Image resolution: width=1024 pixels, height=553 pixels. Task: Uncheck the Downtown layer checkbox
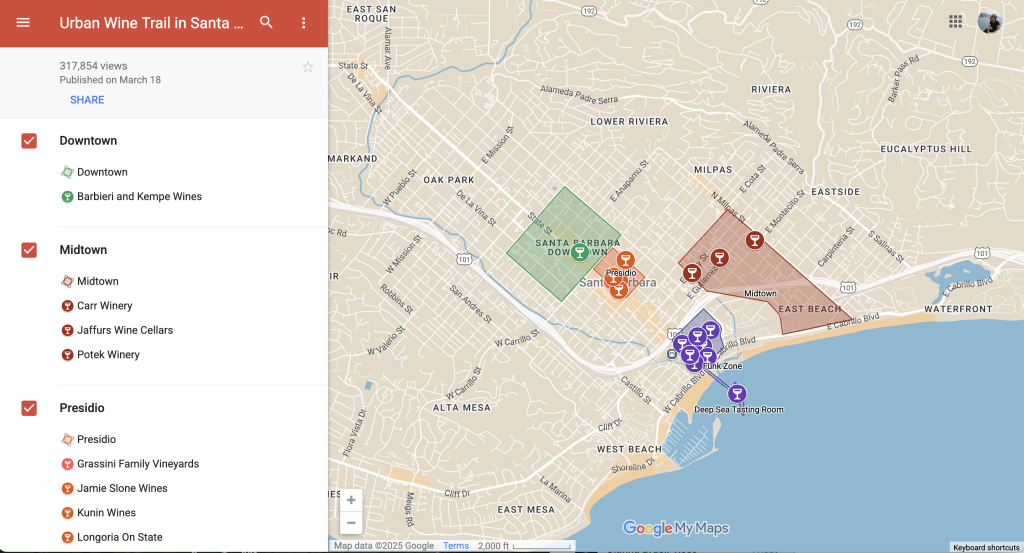click(29, 141)
